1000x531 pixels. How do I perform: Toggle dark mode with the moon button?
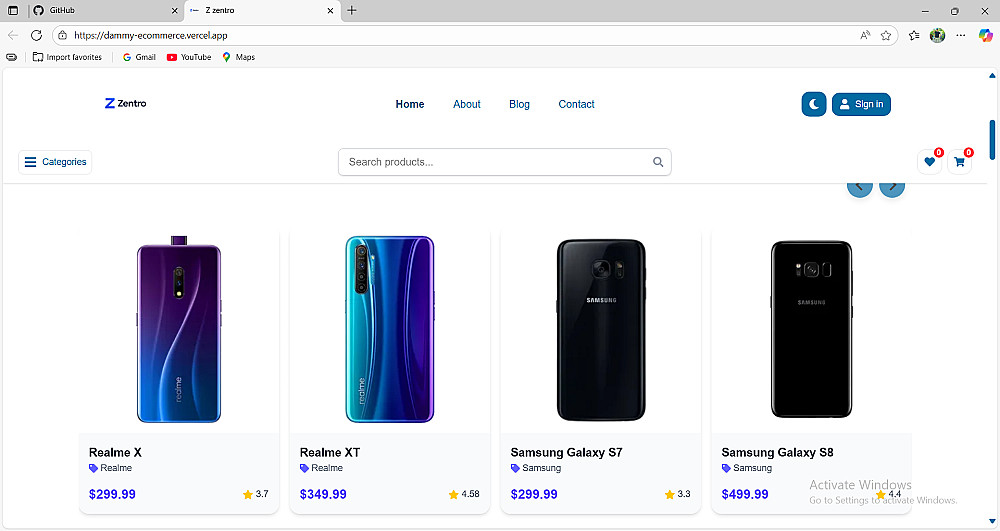click(814, 104)
